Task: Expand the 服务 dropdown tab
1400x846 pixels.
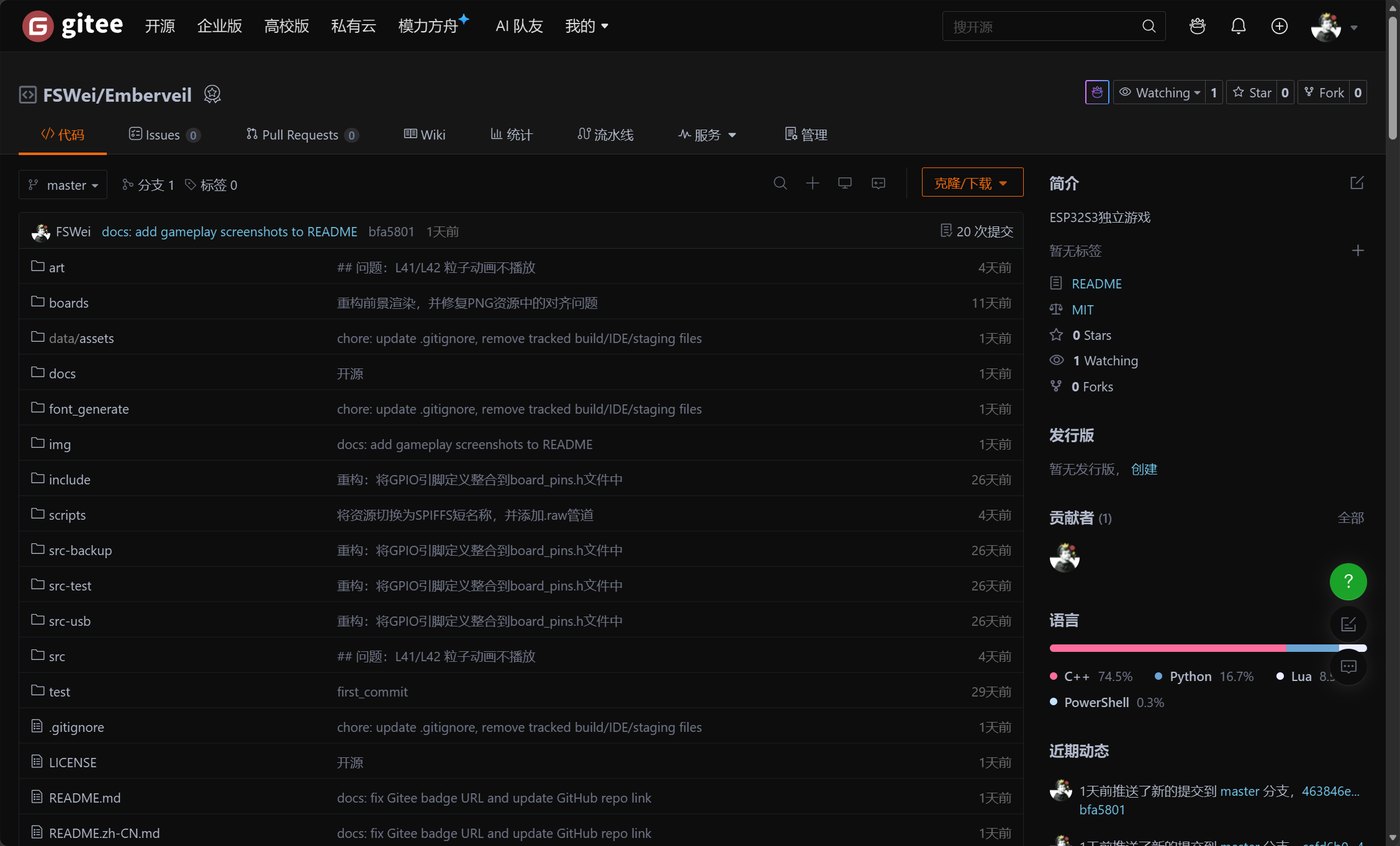Action: pos(707,135)
